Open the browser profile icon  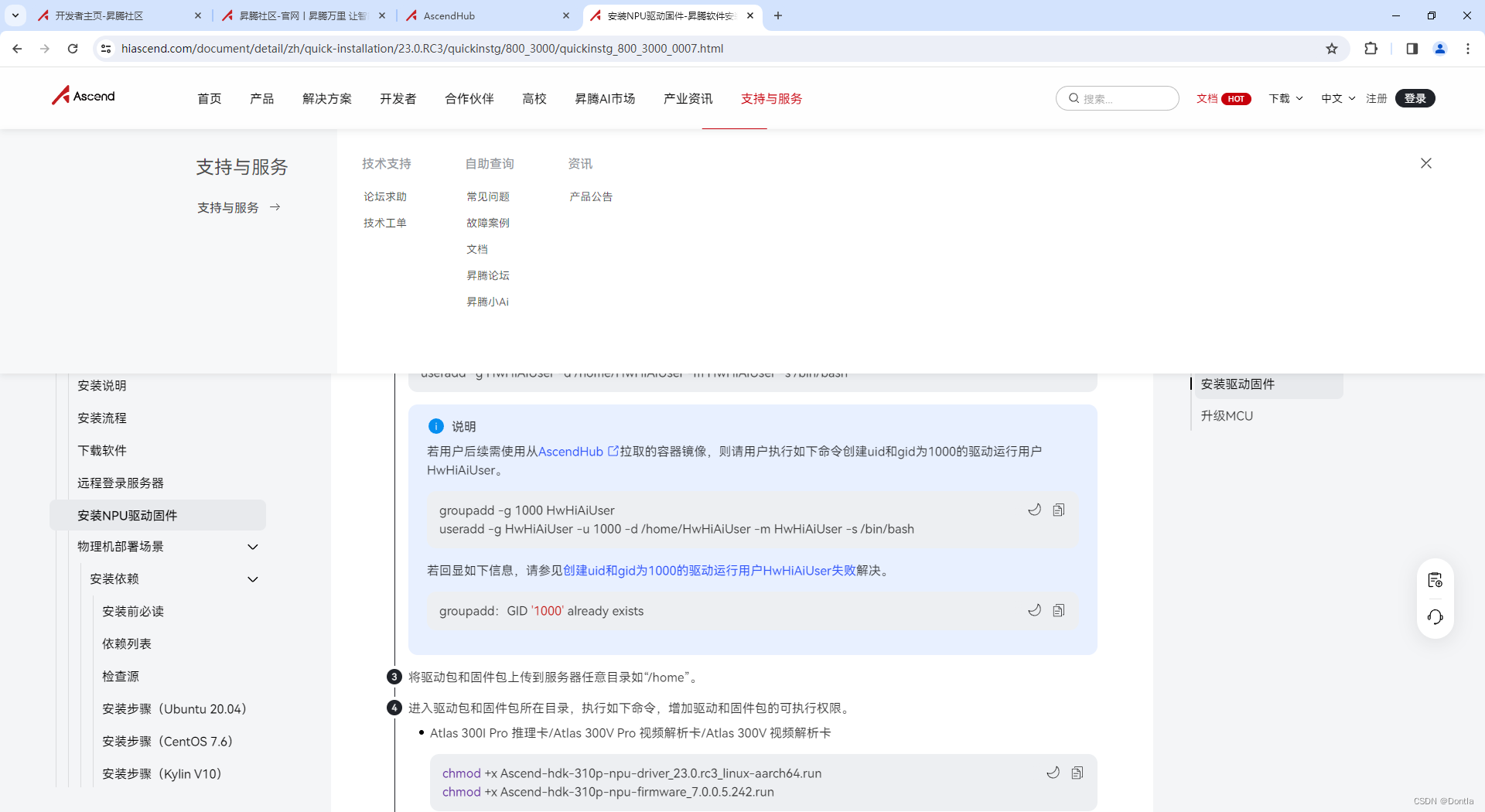(1440, 48)
